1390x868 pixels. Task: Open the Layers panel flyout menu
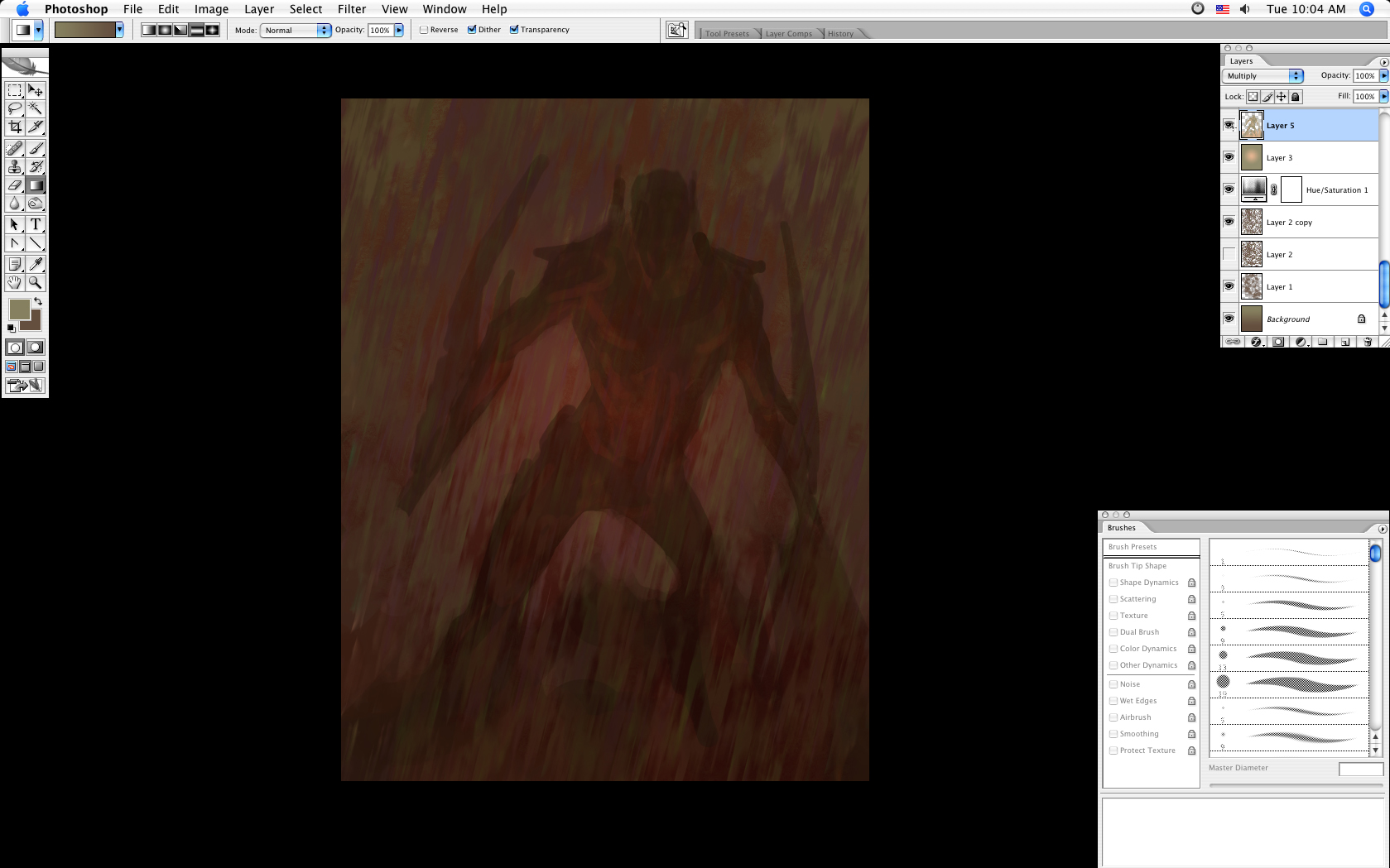coord(1383,62)
